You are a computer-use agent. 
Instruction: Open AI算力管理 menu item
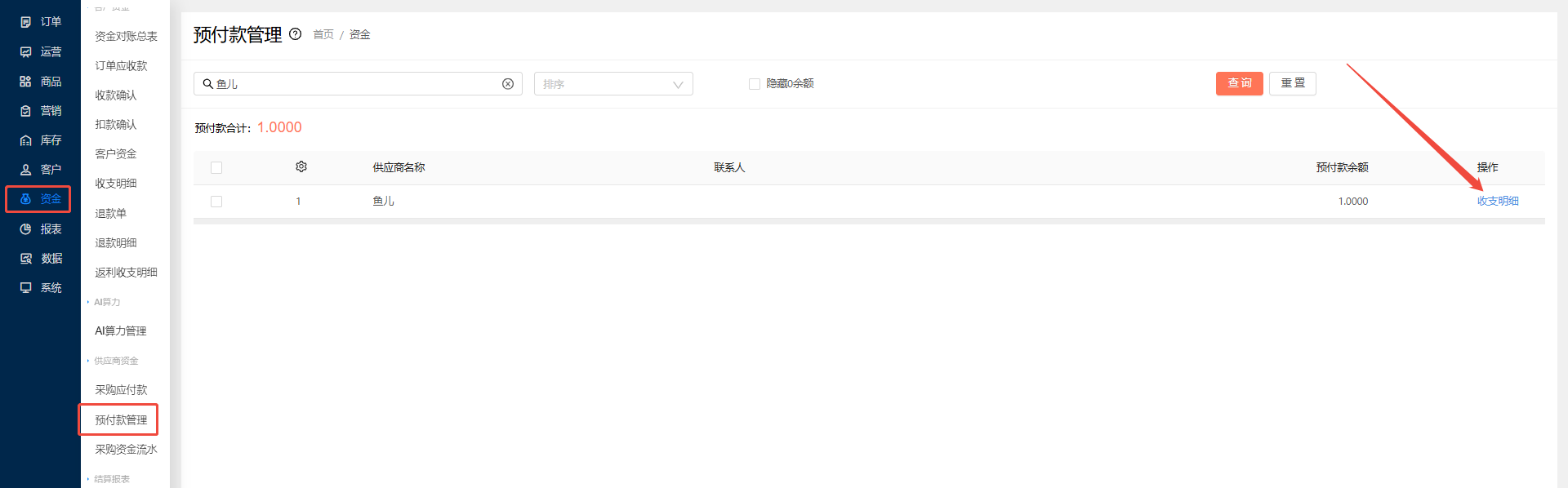(x=121, y=331)
